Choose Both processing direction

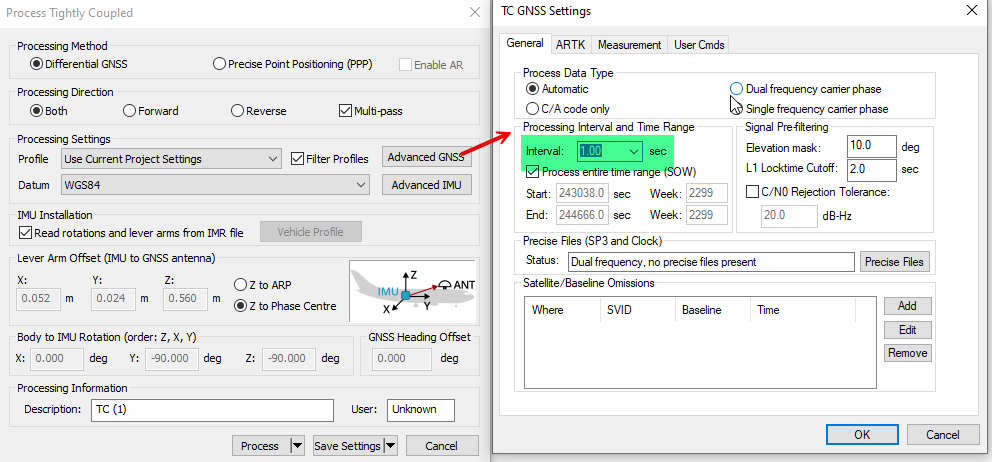click(x=49, y=111)
